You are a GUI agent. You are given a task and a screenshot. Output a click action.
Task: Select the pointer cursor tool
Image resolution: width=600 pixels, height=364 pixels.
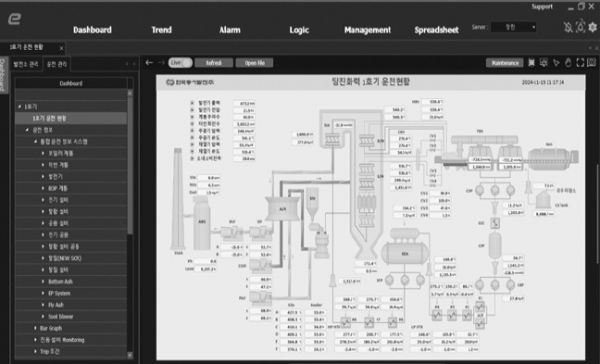click(556, 63)
